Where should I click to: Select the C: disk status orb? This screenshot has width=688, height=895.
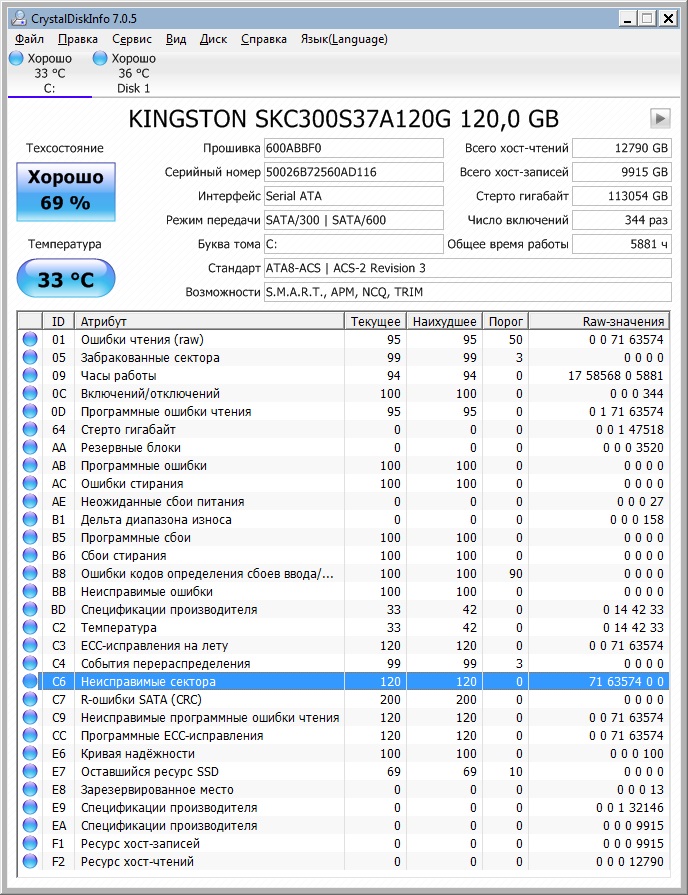pyautogui.click(x=17, y=58)
